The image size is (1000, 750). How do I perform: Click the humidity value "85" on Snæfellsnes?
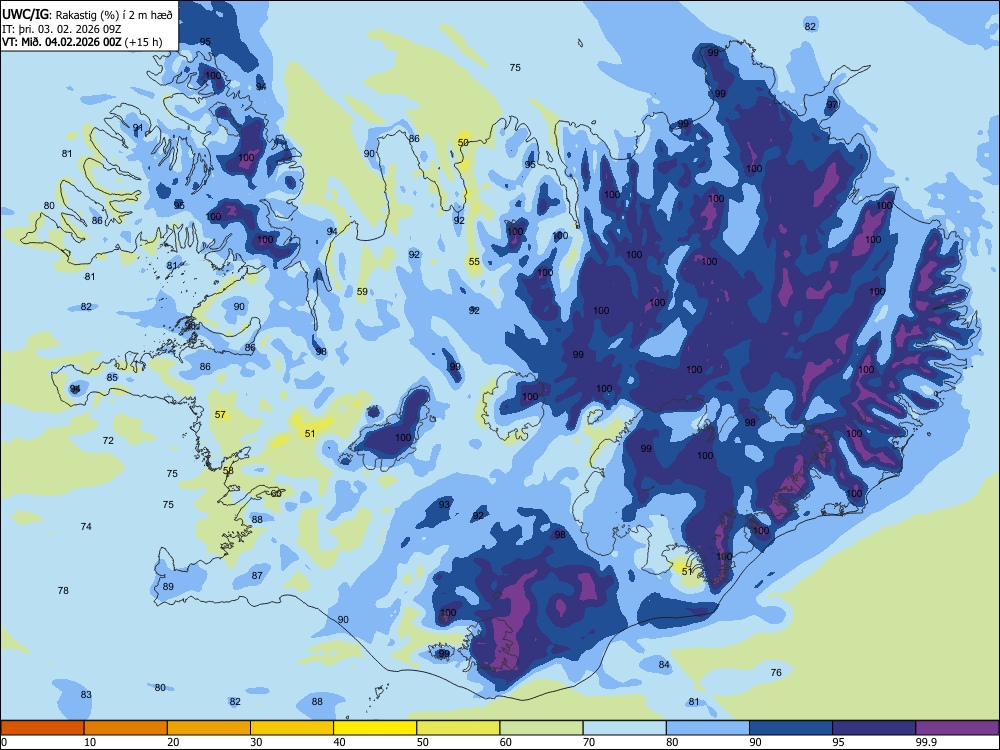pyautogui.click(x=112, y=378)
